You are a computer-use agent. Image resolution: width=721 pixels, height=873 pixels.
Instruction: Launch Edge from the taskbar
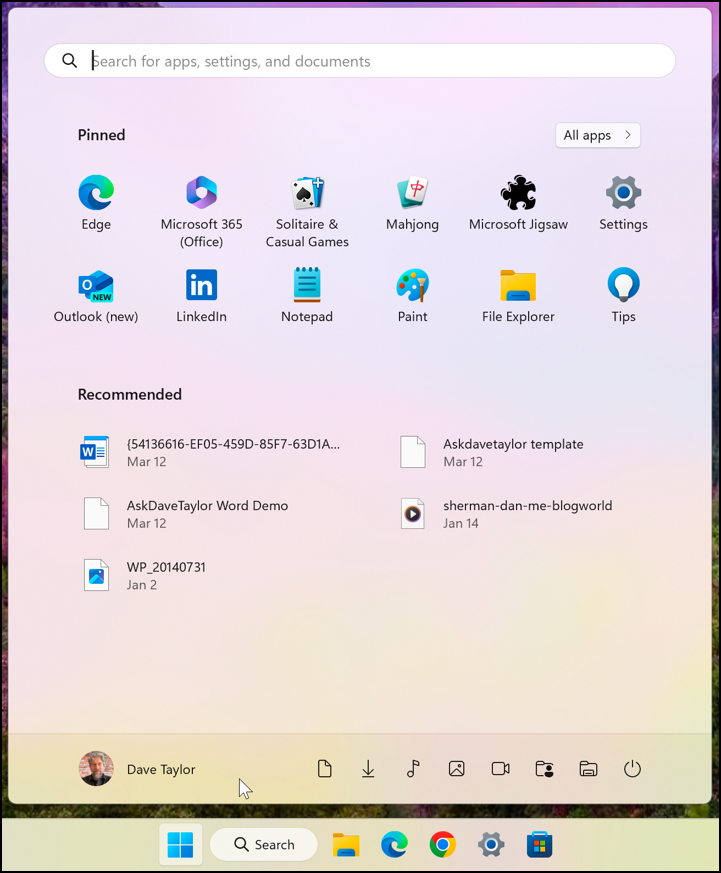394,845
